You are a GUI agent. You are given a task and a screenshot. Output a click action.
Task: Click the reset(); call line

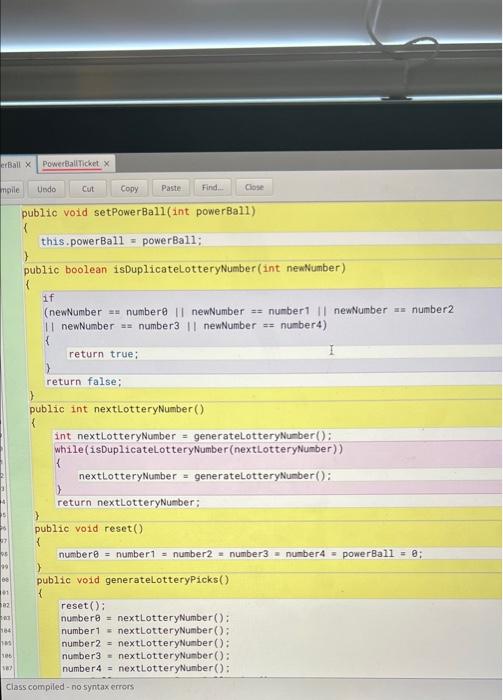tap(83, 606)
